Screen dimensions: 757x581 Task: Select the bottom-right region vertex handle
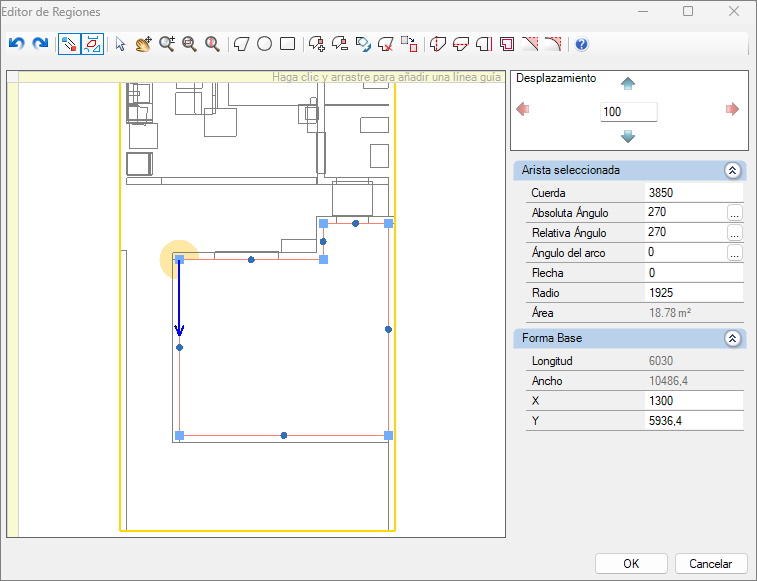pos(388,436)
